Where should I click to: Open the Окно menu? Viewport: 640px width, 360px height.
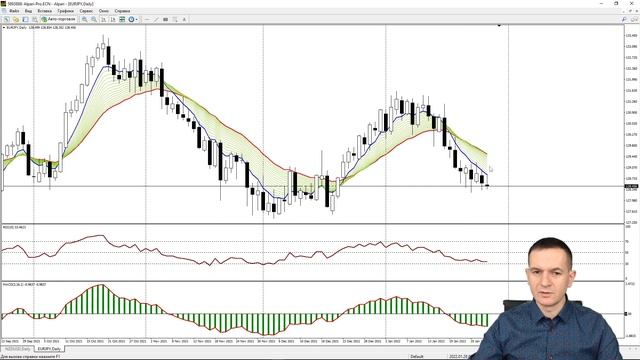104,11
